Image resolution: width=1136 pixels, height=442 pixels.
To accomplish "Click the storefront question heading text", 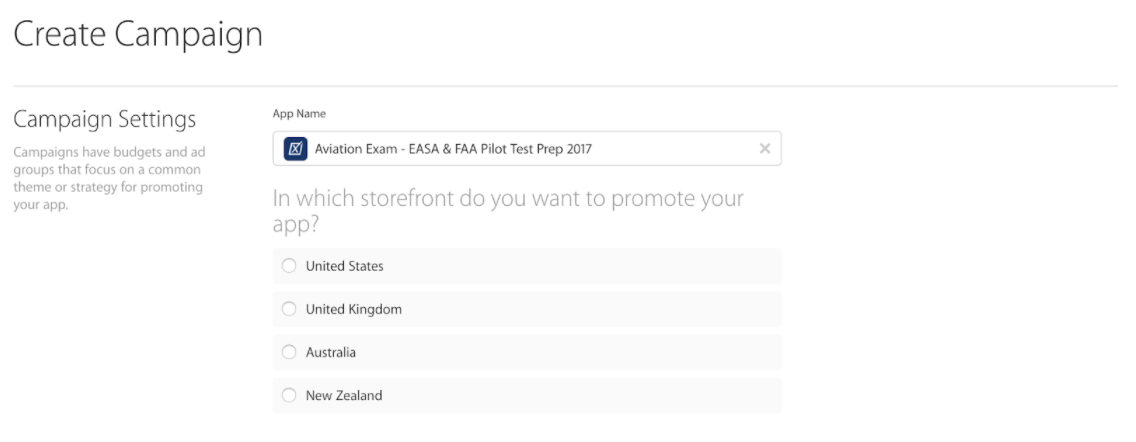I will tap(508, 210).
